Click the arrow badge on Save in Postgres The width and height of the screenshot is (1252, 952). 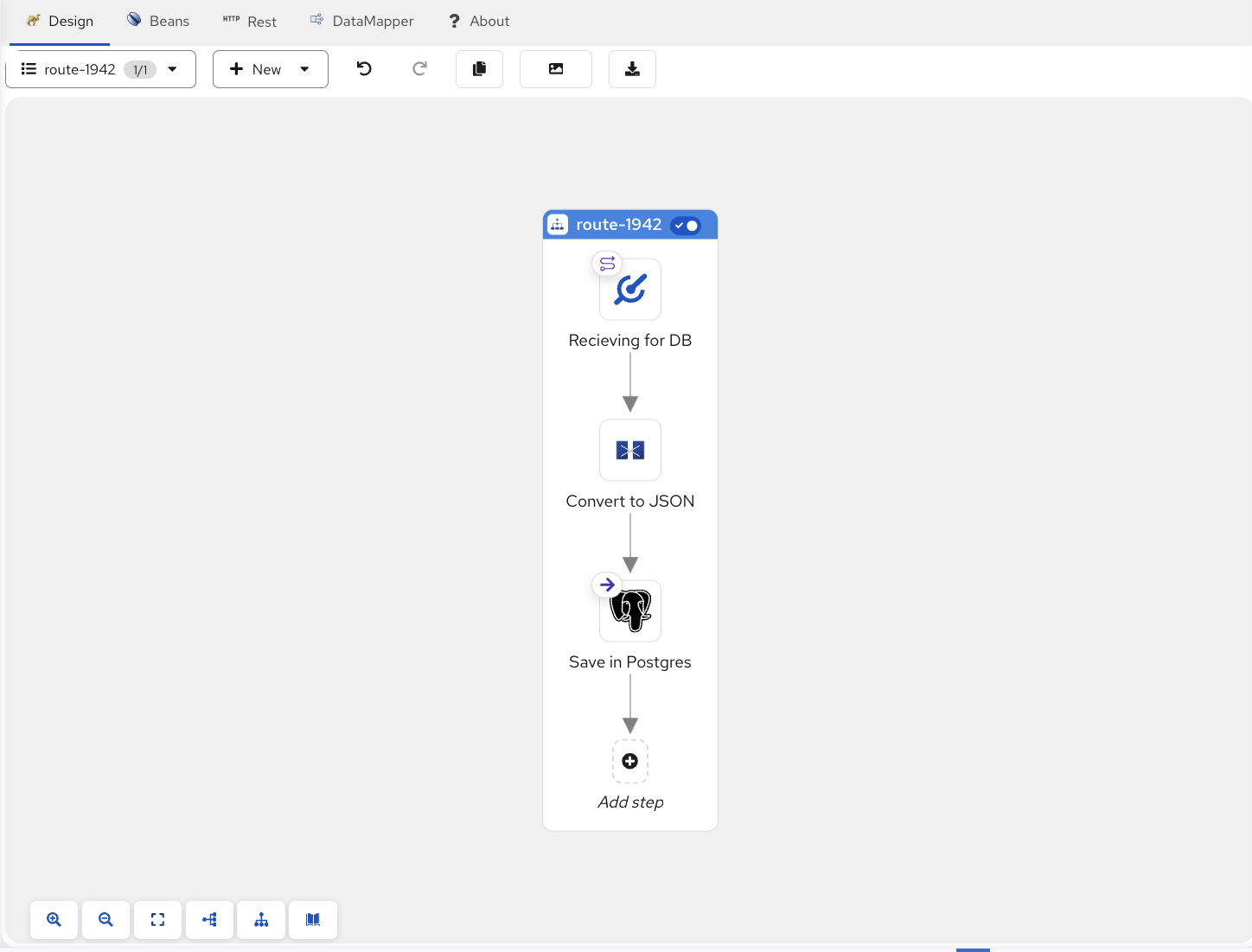607,585
